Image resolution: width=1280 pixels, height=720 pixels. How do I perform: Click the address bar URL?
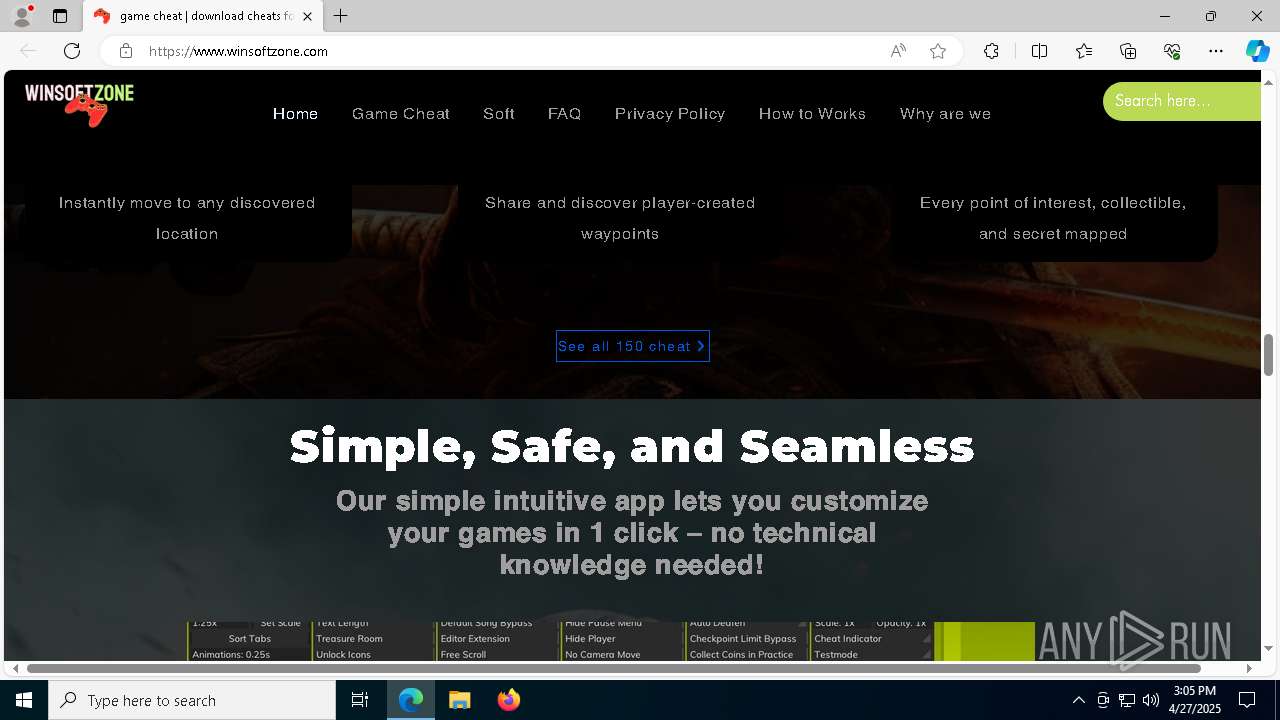tap(238, 51)
